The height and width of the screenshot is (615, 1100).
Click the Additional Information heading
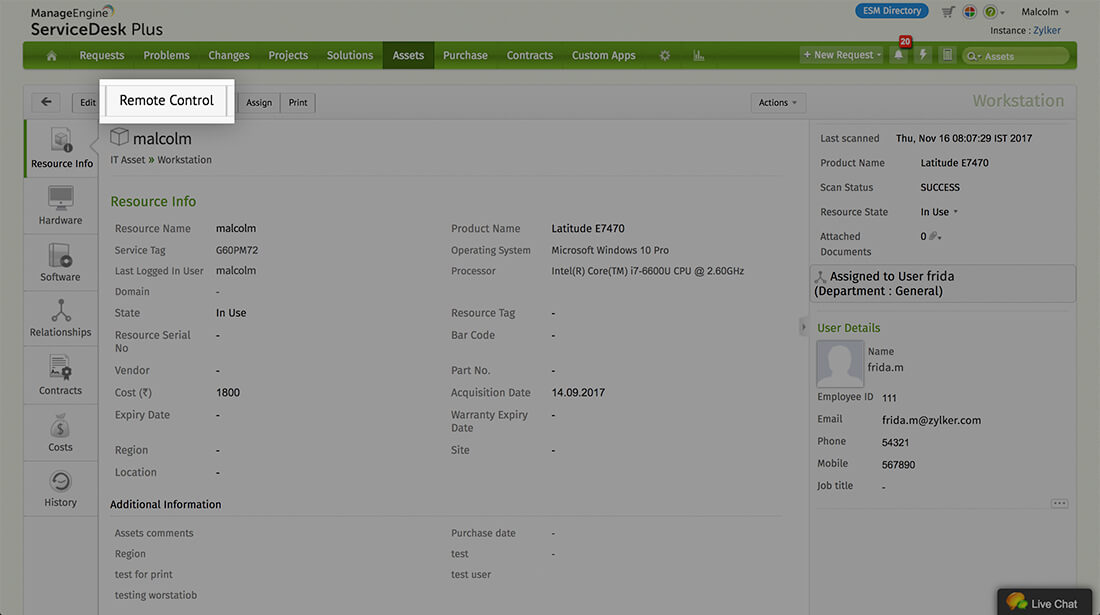point(166,504)
